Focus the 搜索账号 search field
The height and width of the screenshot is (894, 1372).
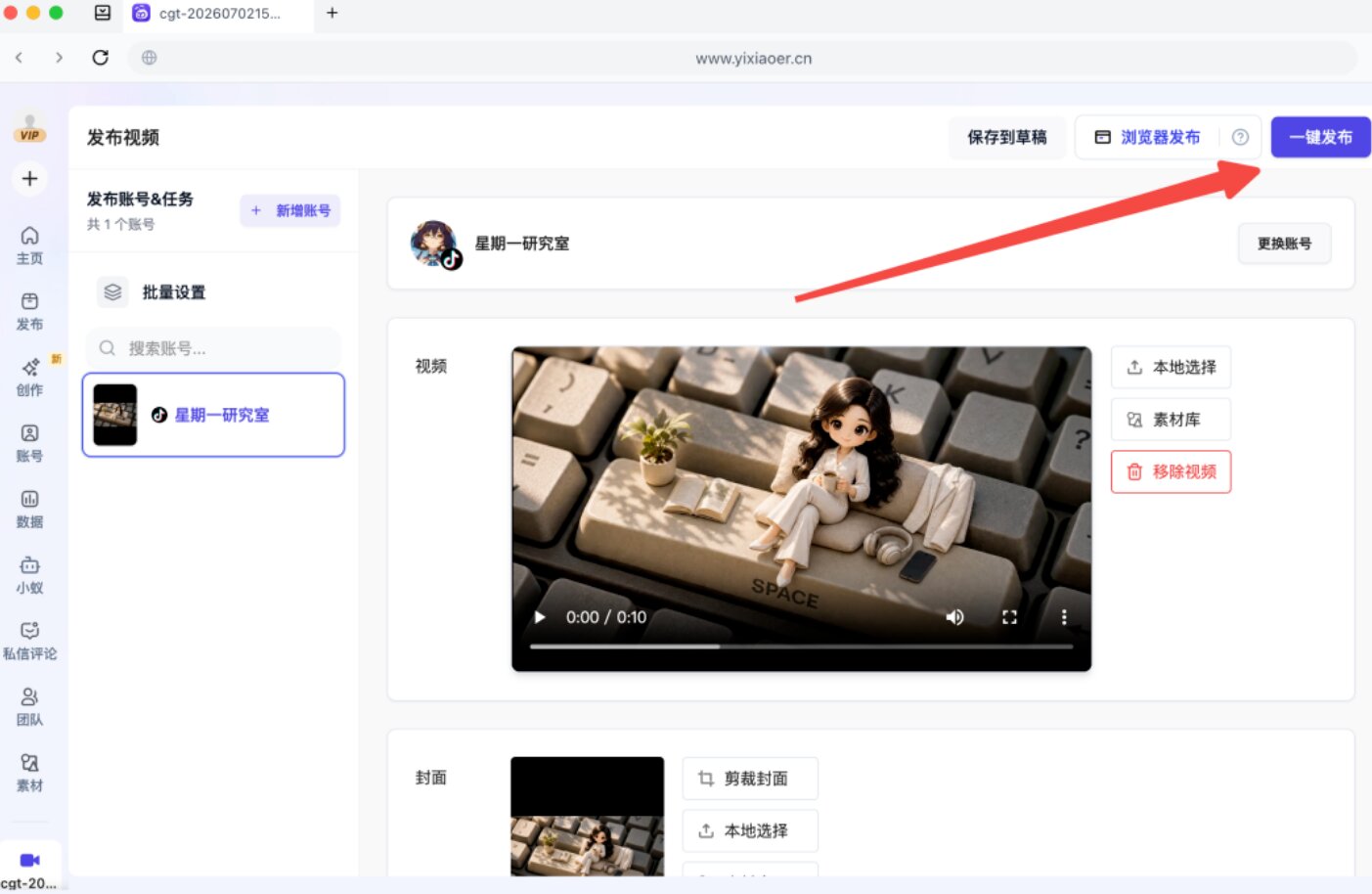(x=213, y=348)
